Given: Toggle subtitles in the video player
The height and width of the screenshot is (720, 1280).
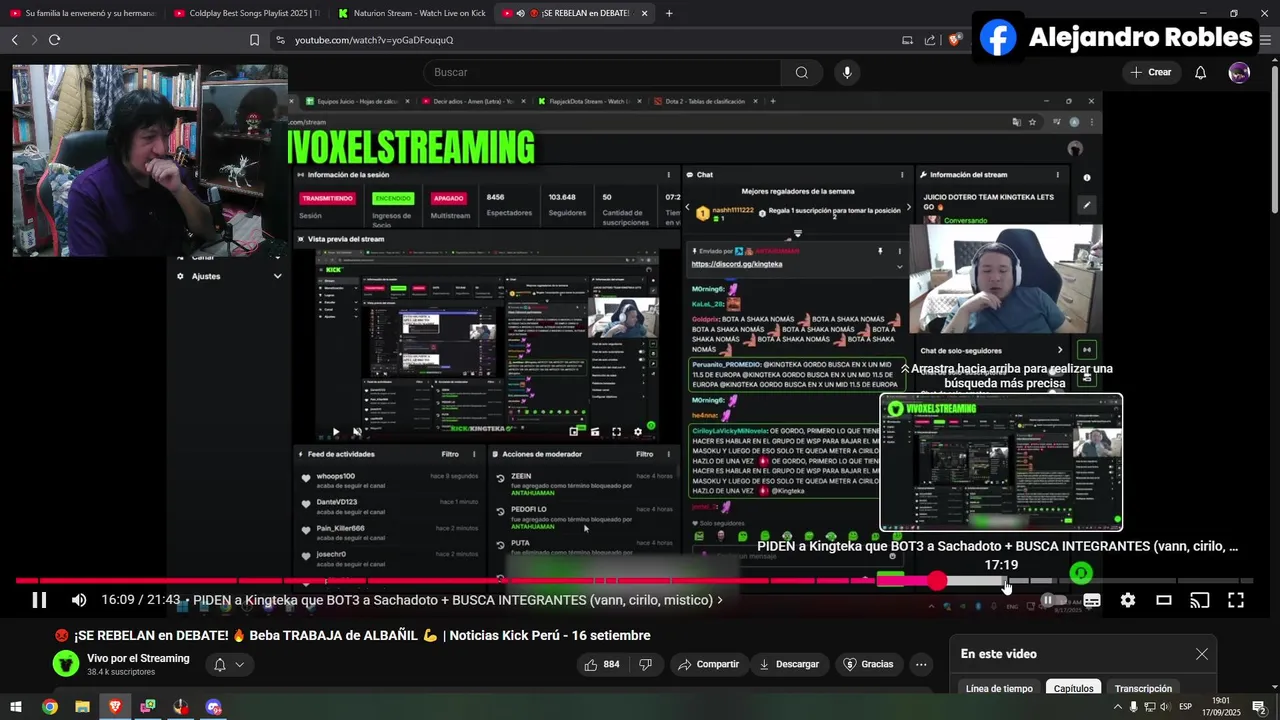Looking at the screenshot, I should 1092,600.
